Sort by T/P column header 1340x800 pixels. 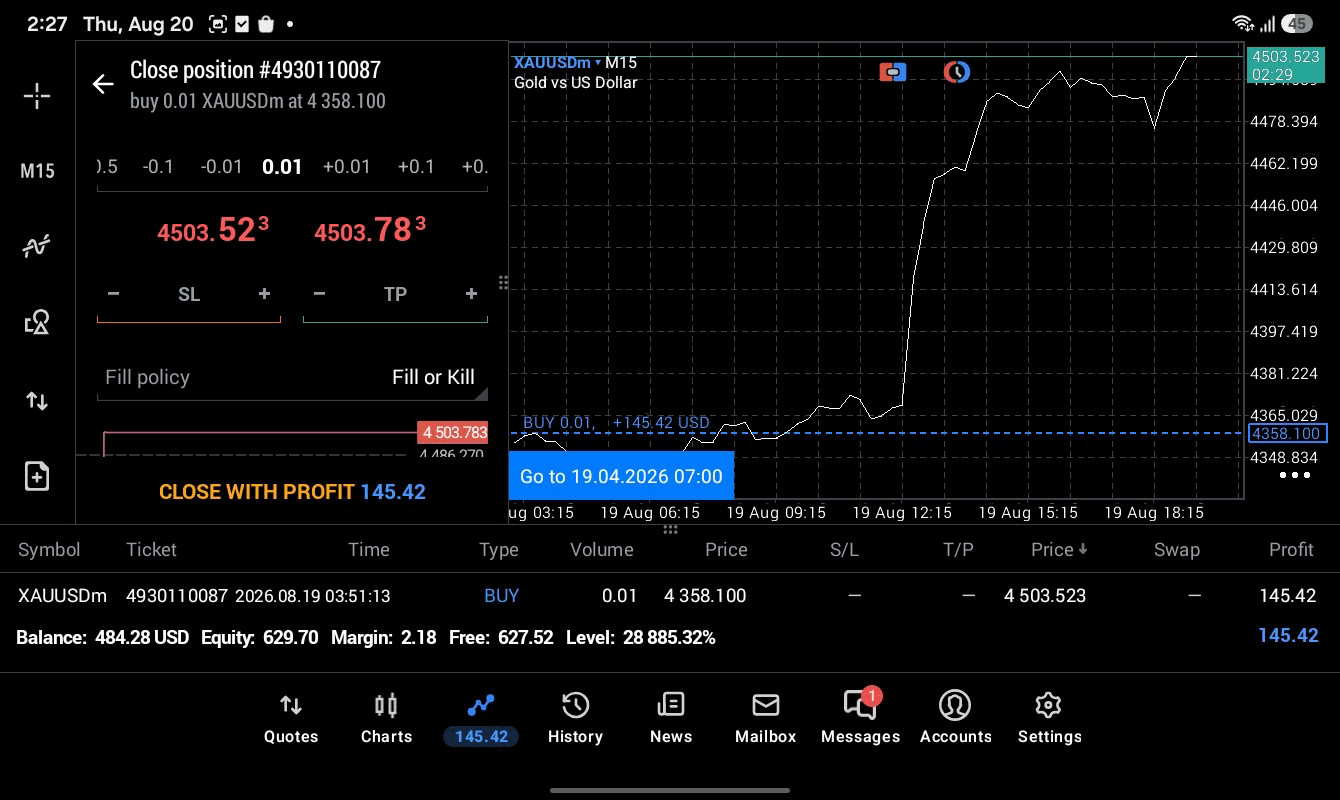pyautogui.click(x=958, y=550)
